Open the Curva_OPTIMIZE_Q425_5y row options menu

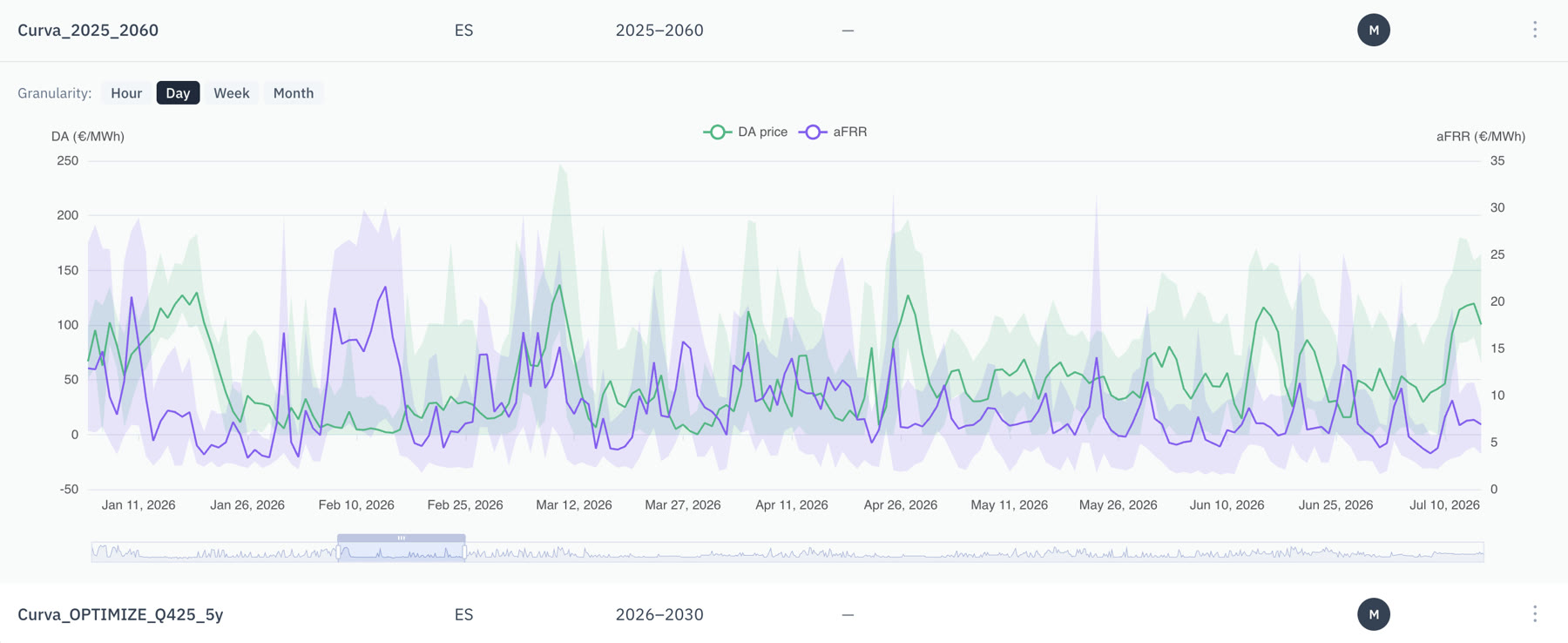coord(1535,614)
